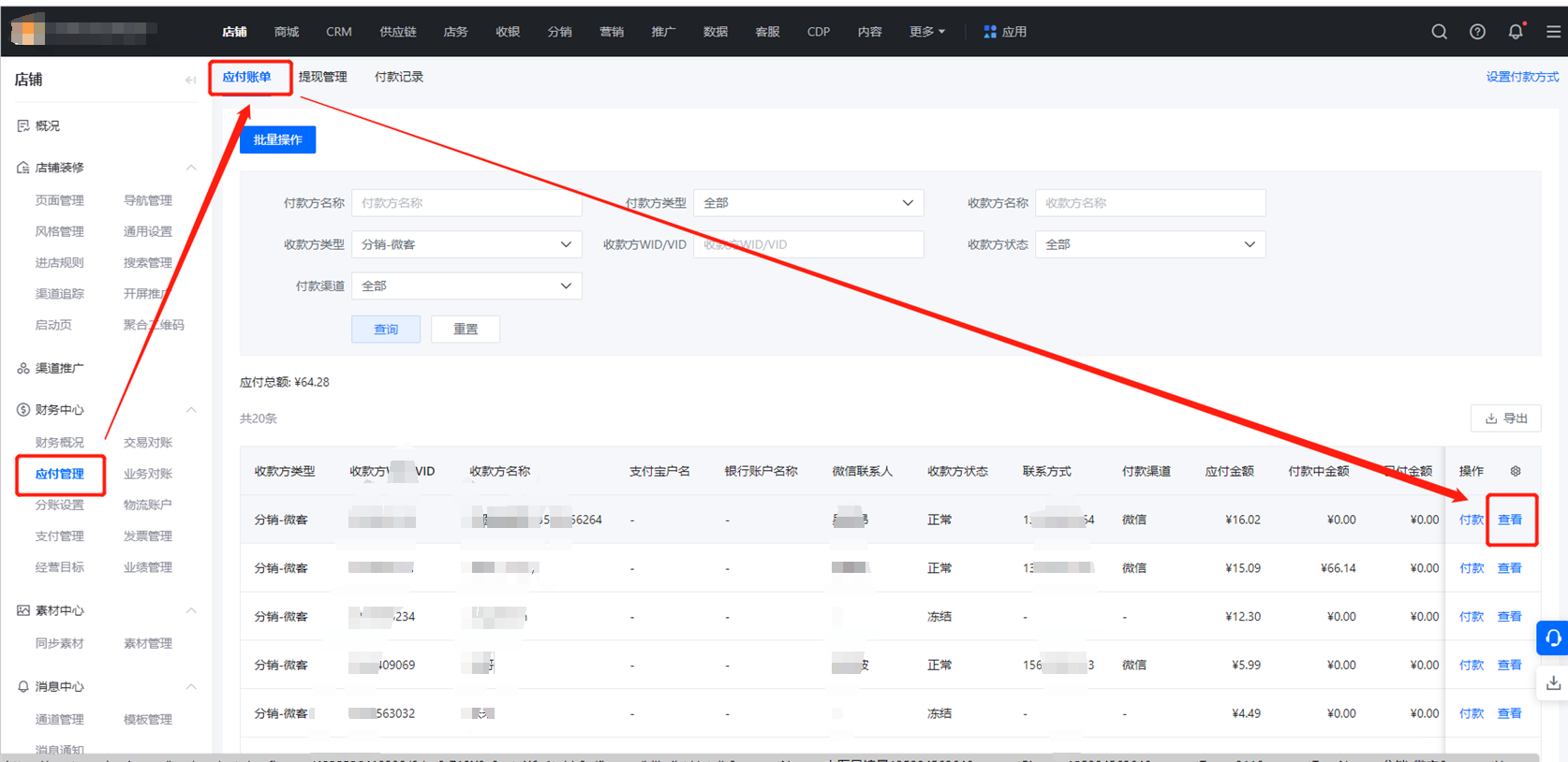Collapse the 店铺装修 section
The width and height of the screenshot is (1568, 762).
click(x=191, y=168)
